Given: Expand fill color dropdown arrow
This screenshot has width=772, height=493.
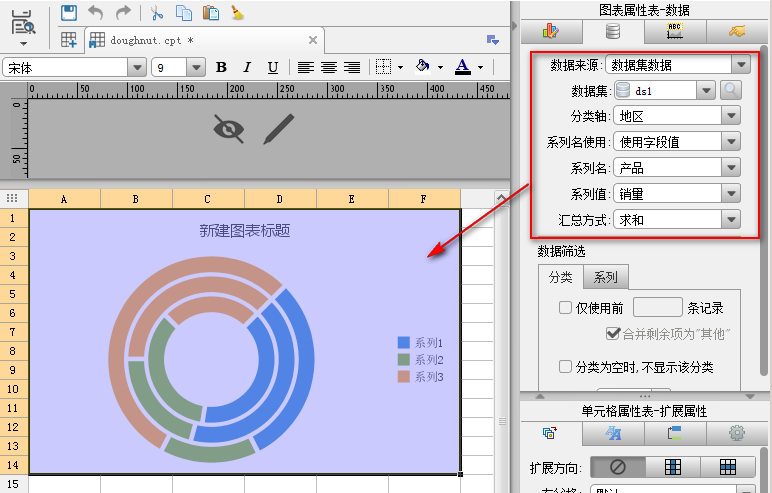Looking at the screenshot, I should point(440,67).
